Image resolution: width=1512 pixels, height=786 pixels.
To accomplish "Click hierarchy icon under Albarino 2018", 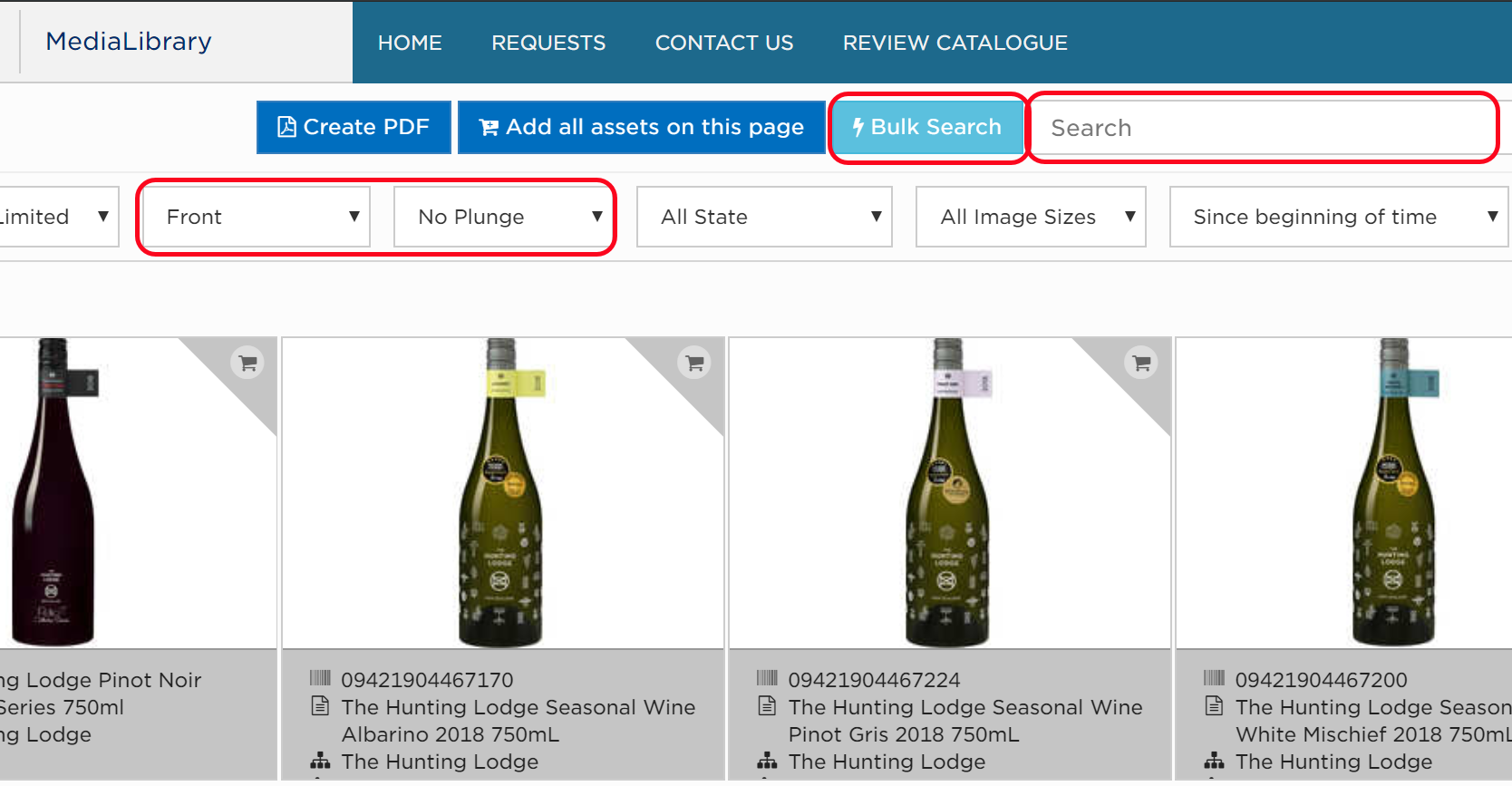I will 320,760.
